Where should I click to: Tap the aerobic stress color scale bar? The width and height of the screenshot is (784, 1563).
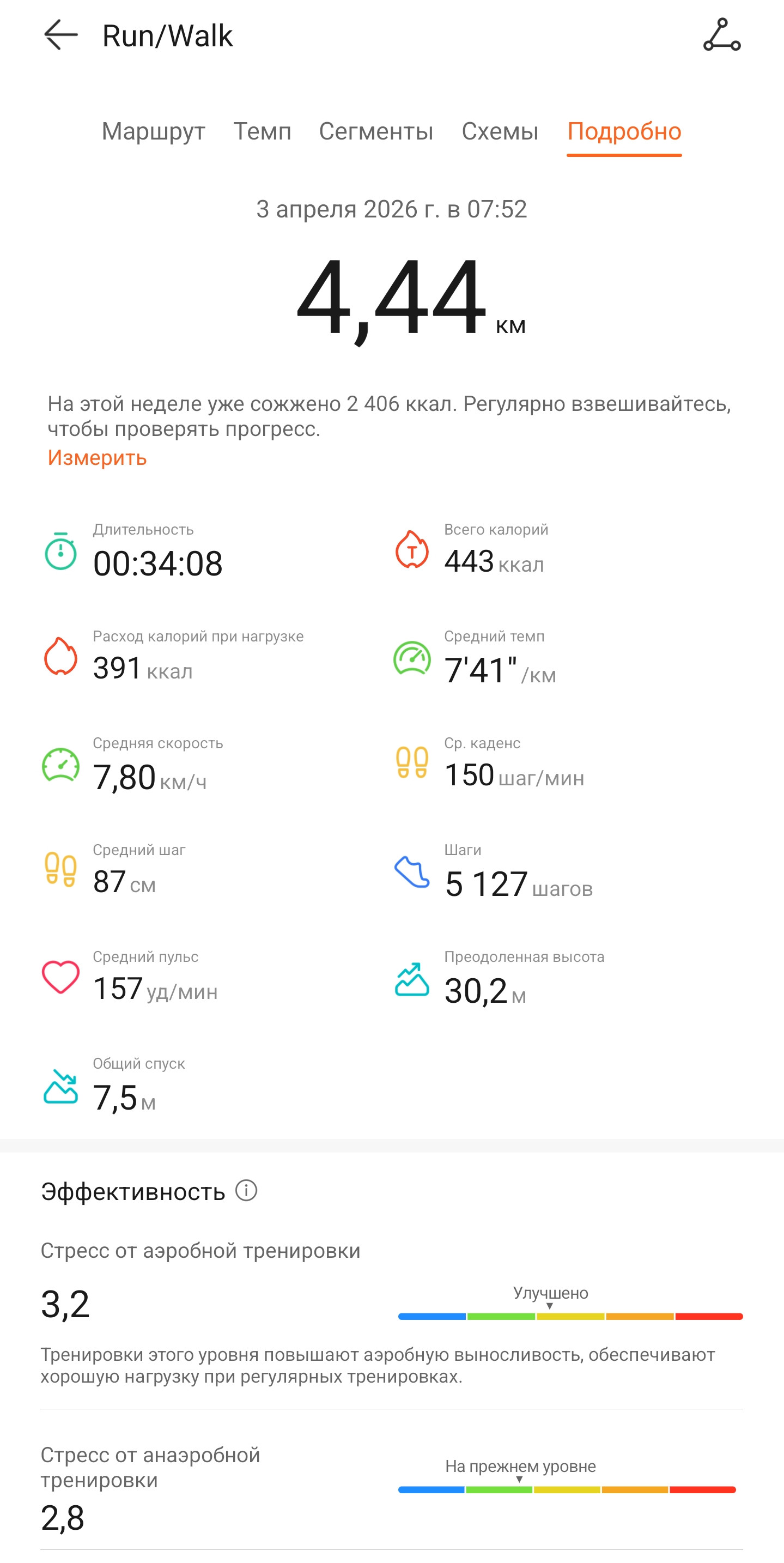pyautogui.click(x=570, y=1316)
